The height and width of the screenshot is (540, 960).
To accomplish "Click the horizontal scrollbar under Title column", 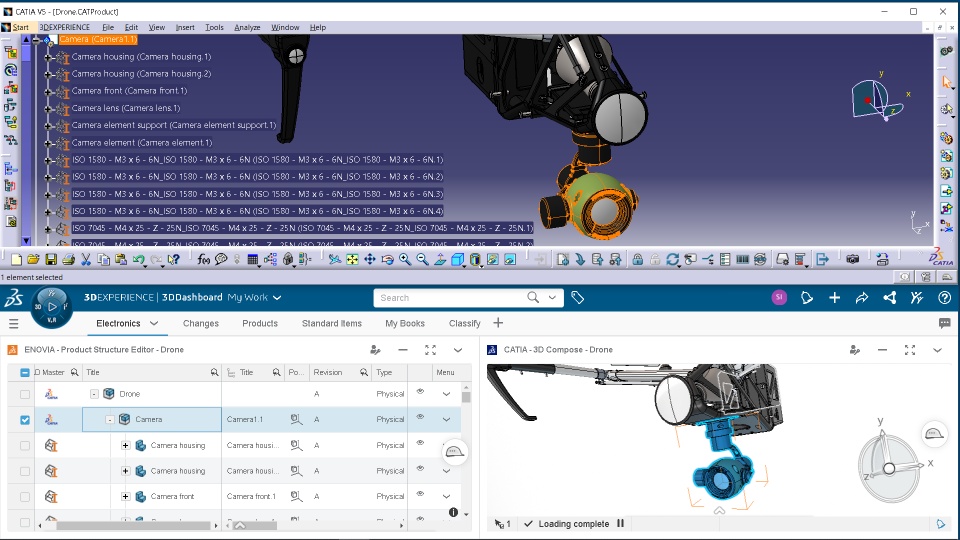I will point(133,525).
